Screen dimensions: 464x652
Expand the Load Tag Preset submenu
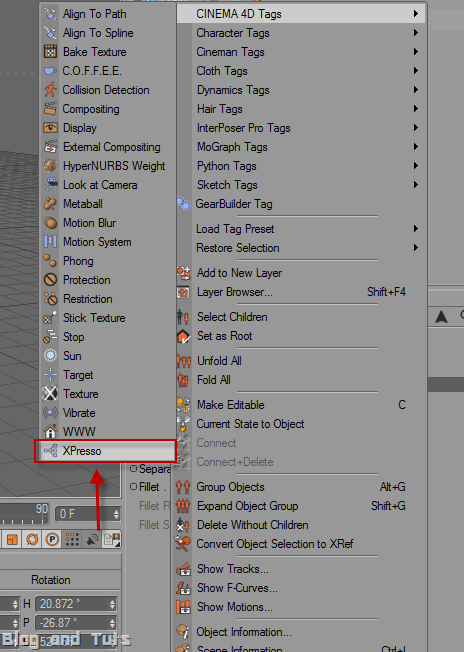coord(301,229)
